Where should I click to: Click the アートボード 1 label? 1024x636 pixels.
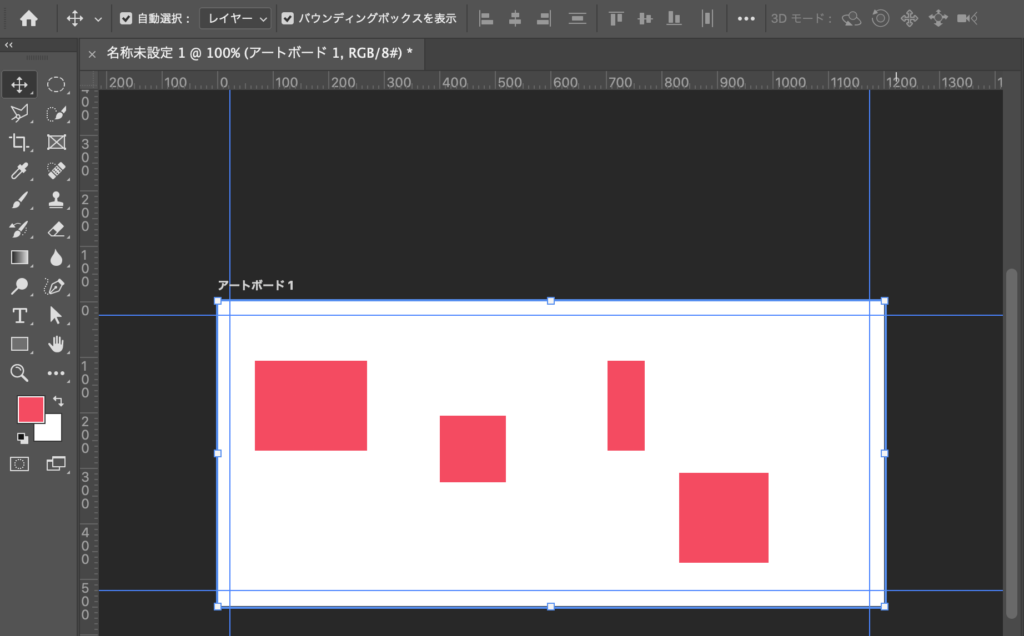[x=256, y=286]
